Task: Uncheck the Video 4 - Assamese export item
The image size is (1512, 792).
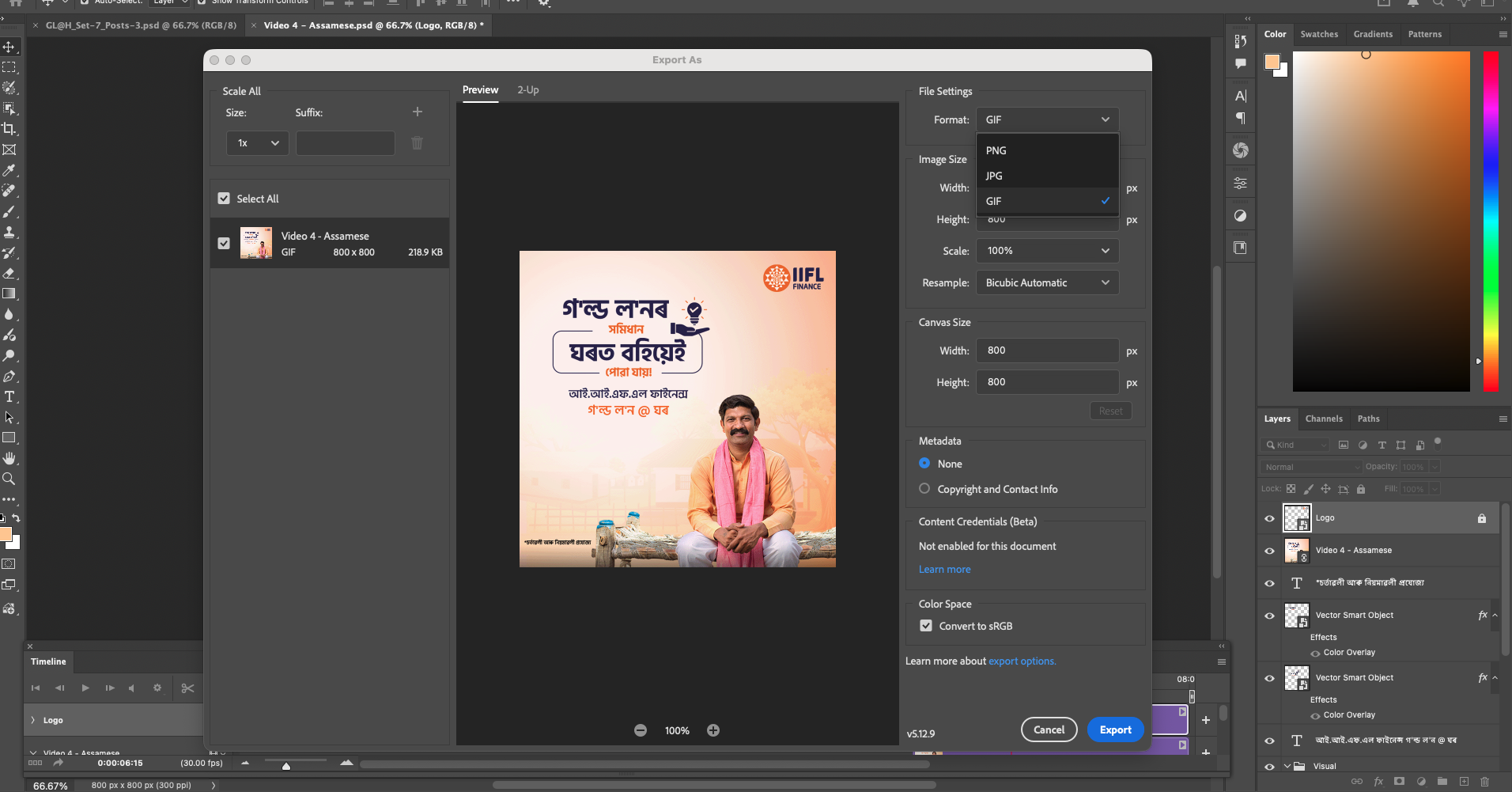Action: pyautogui.click(x=224, y=243)
